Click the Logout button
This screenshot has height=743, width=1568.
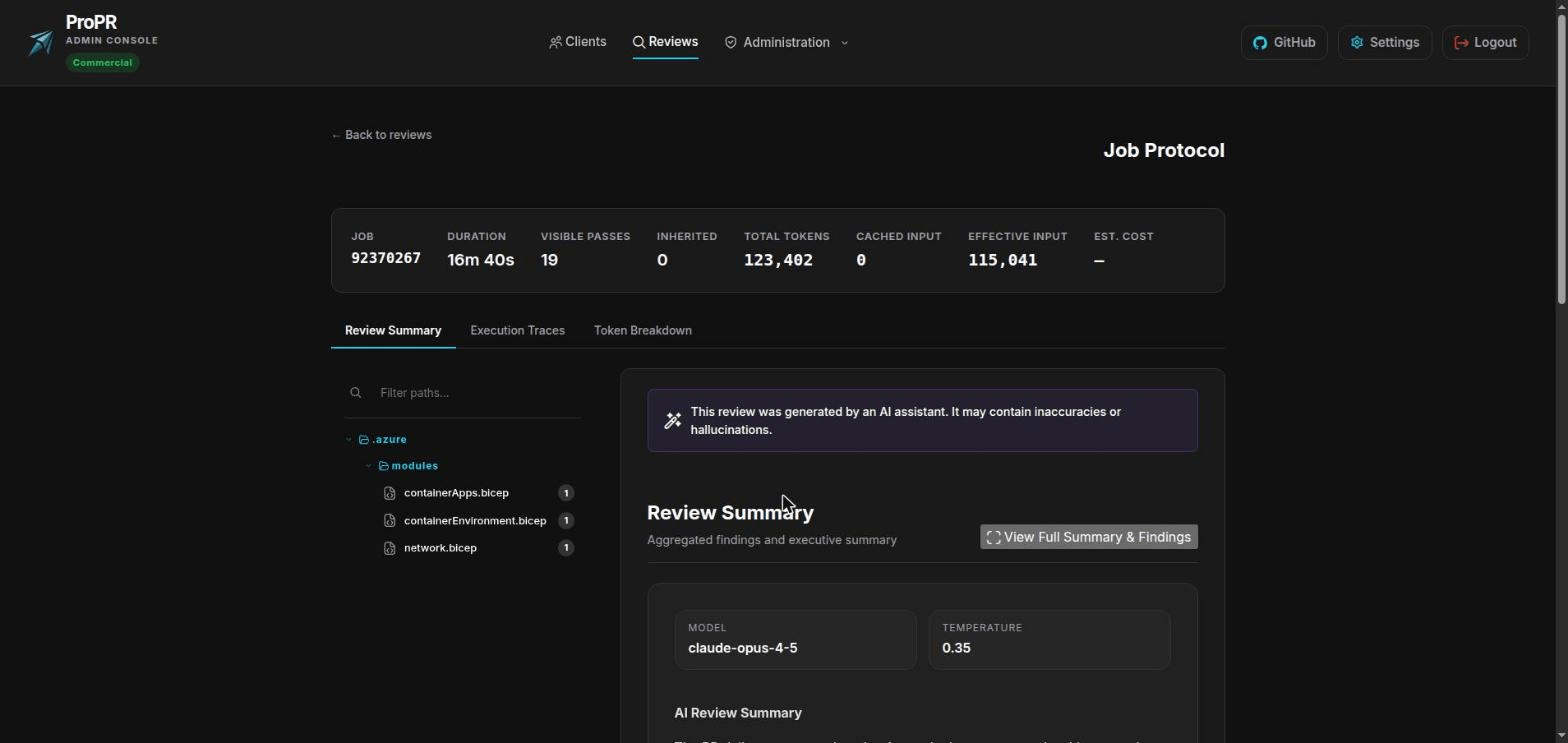1485,42
